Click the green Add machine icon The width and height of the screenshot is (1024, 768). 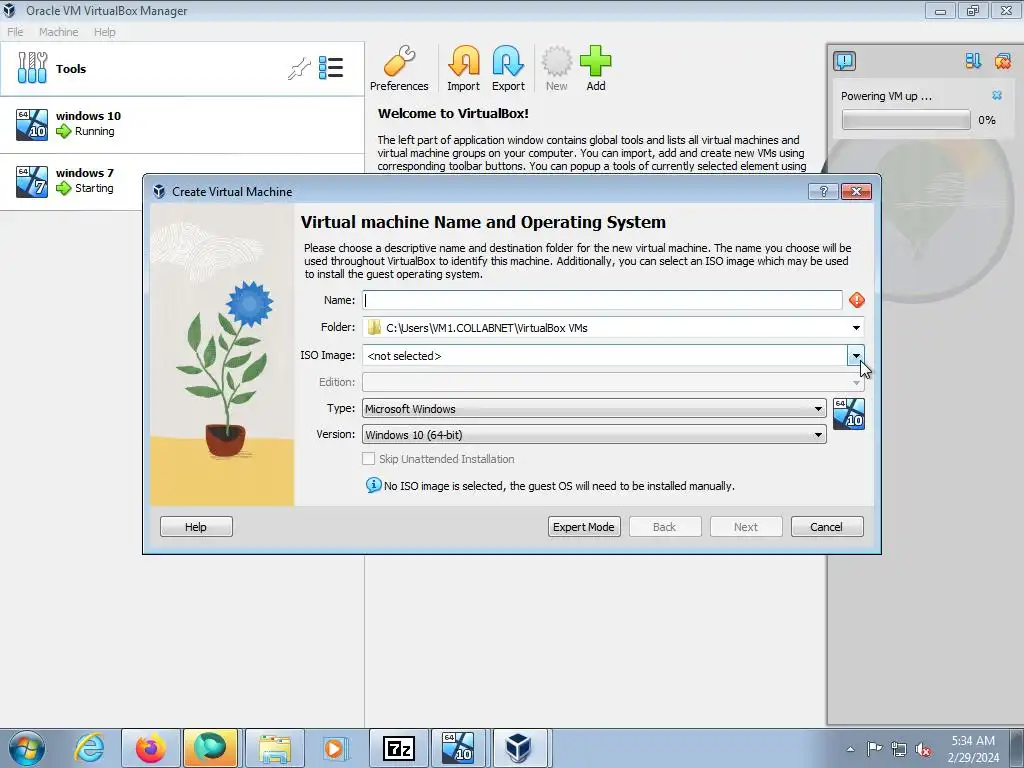[x=596, y=68]
